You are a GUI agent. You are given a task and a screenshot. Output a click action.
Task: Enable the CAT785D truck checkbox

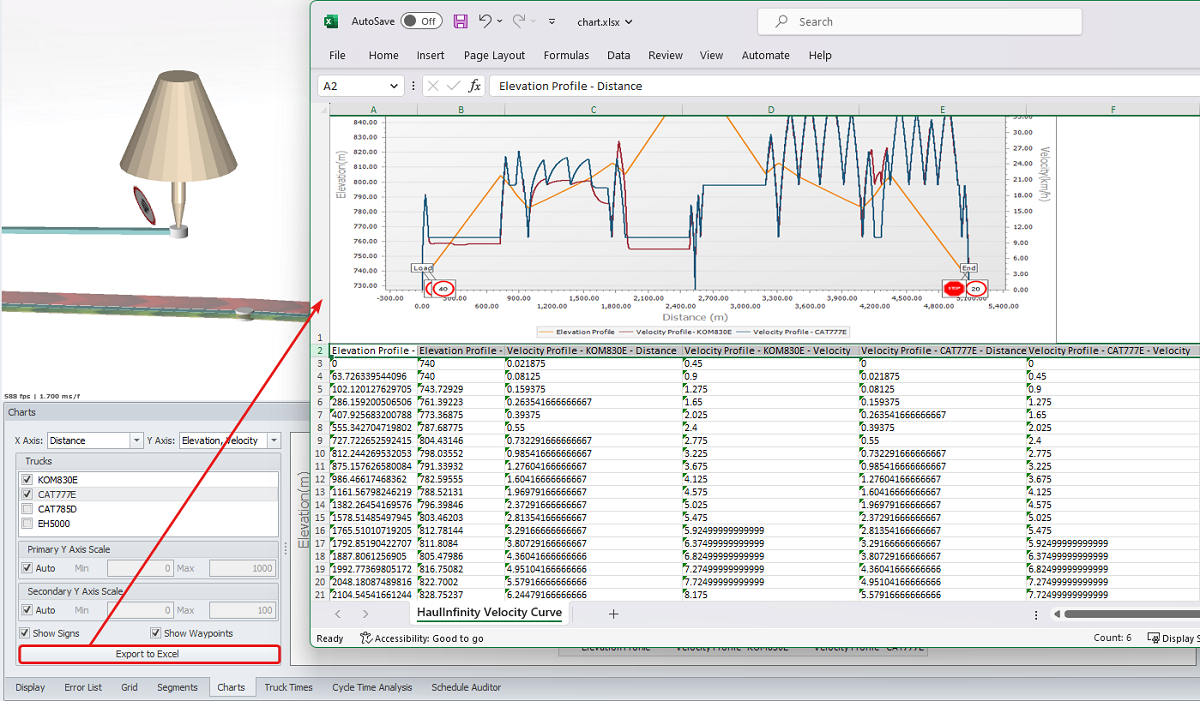click(28, 509)
